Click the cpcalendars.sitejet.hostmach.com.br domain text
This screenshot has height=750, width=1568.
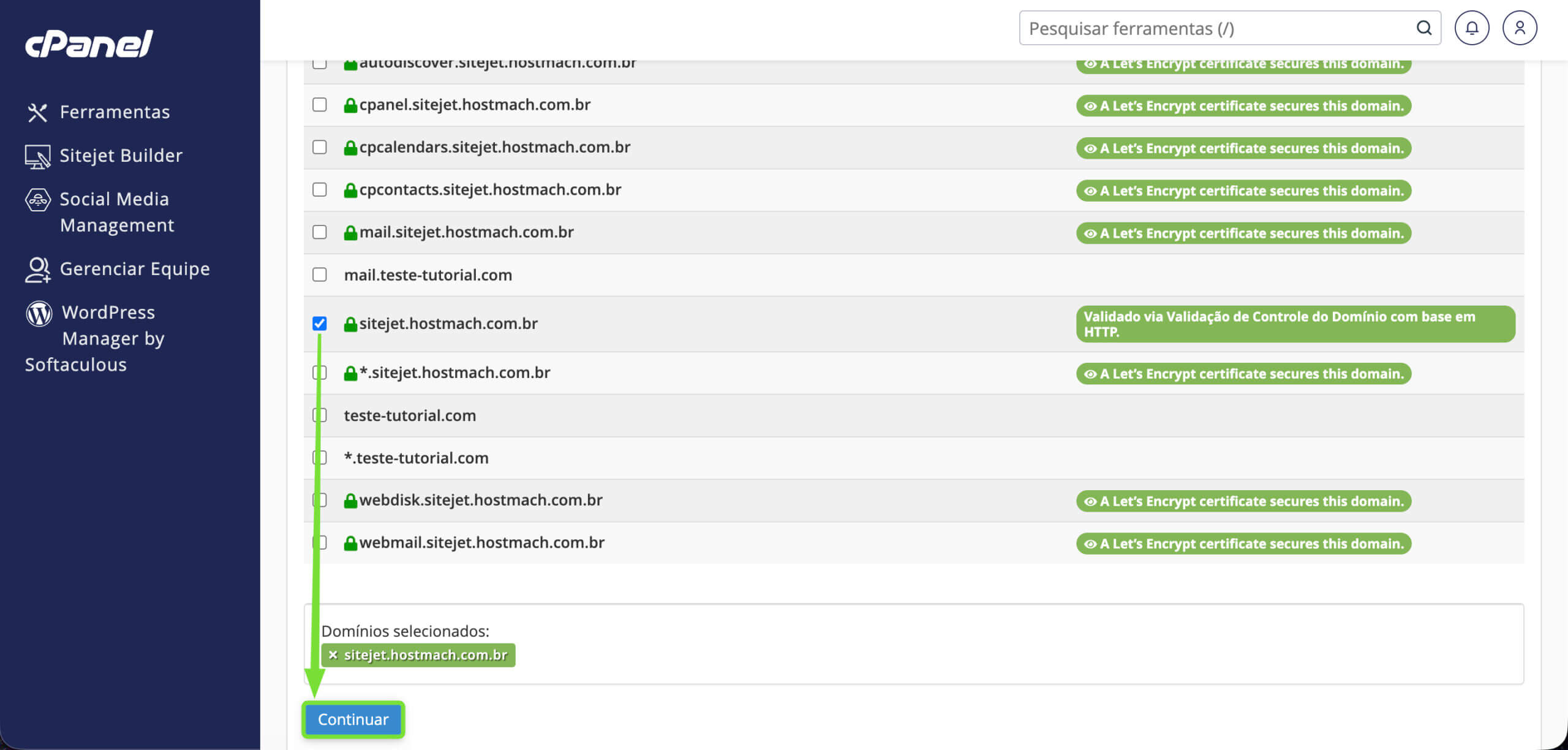click(x=495, y=147)
